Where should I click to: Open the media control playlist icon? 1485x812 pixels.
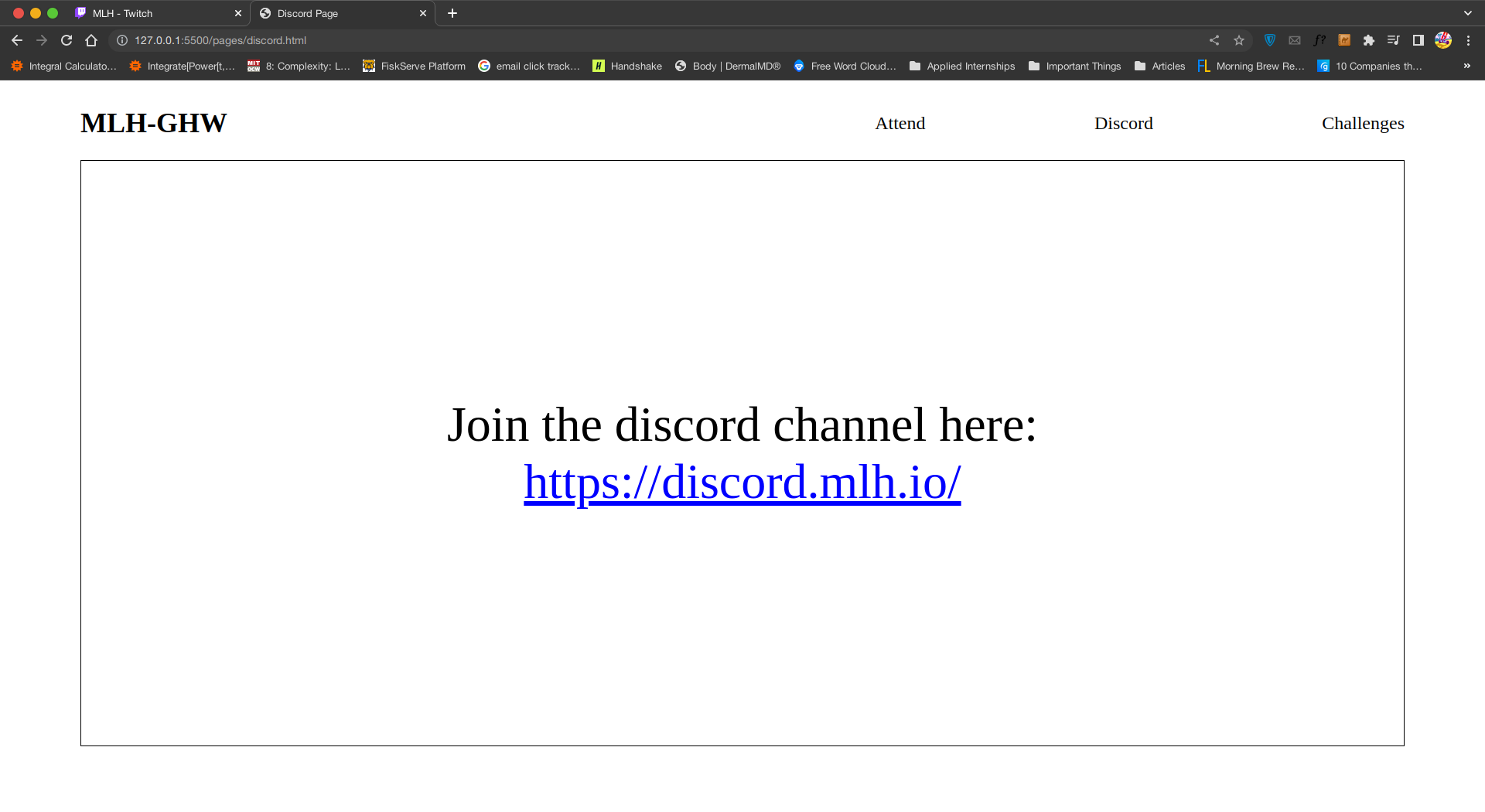click(x=1394, y=40)
